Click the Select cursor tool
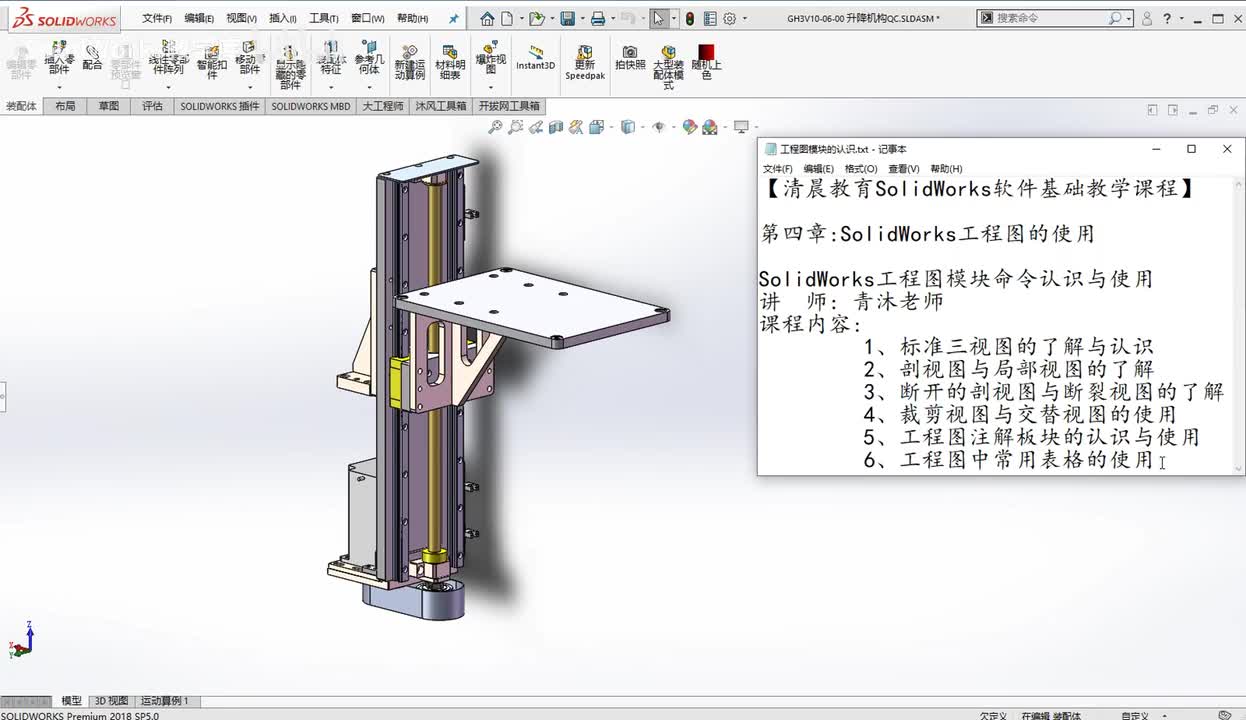 [x=658, y=18]
